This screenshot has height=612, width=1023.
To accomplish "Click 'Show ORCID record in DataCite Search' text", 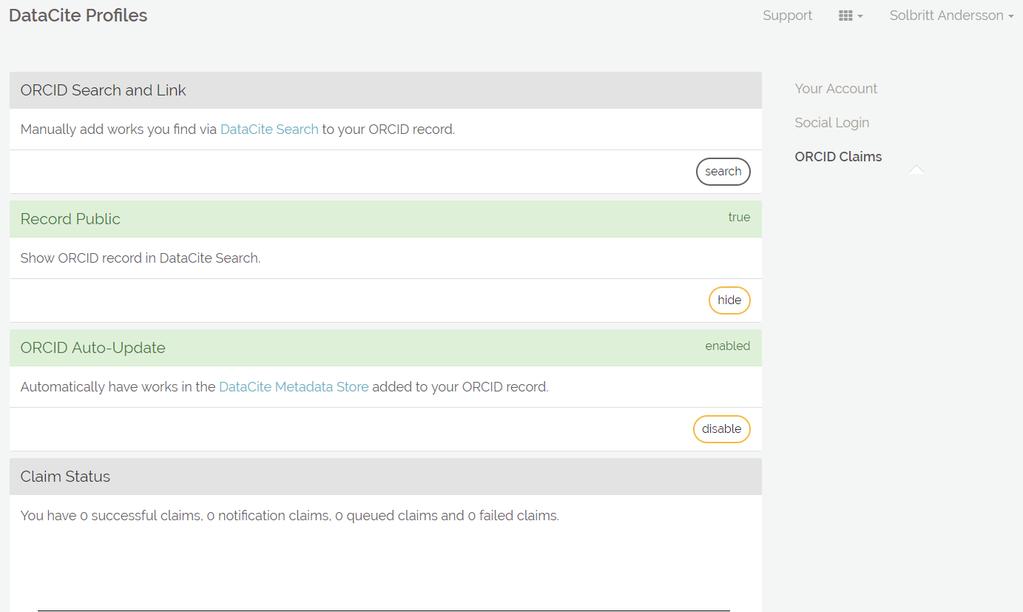I will point(140,258).
